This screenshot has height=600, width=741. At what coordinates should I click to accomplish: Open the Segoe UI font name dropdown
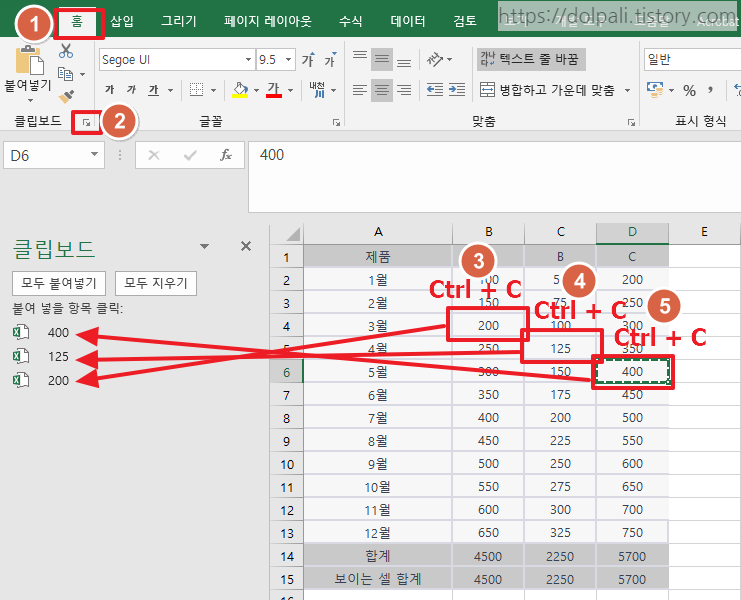pos(248,60)
